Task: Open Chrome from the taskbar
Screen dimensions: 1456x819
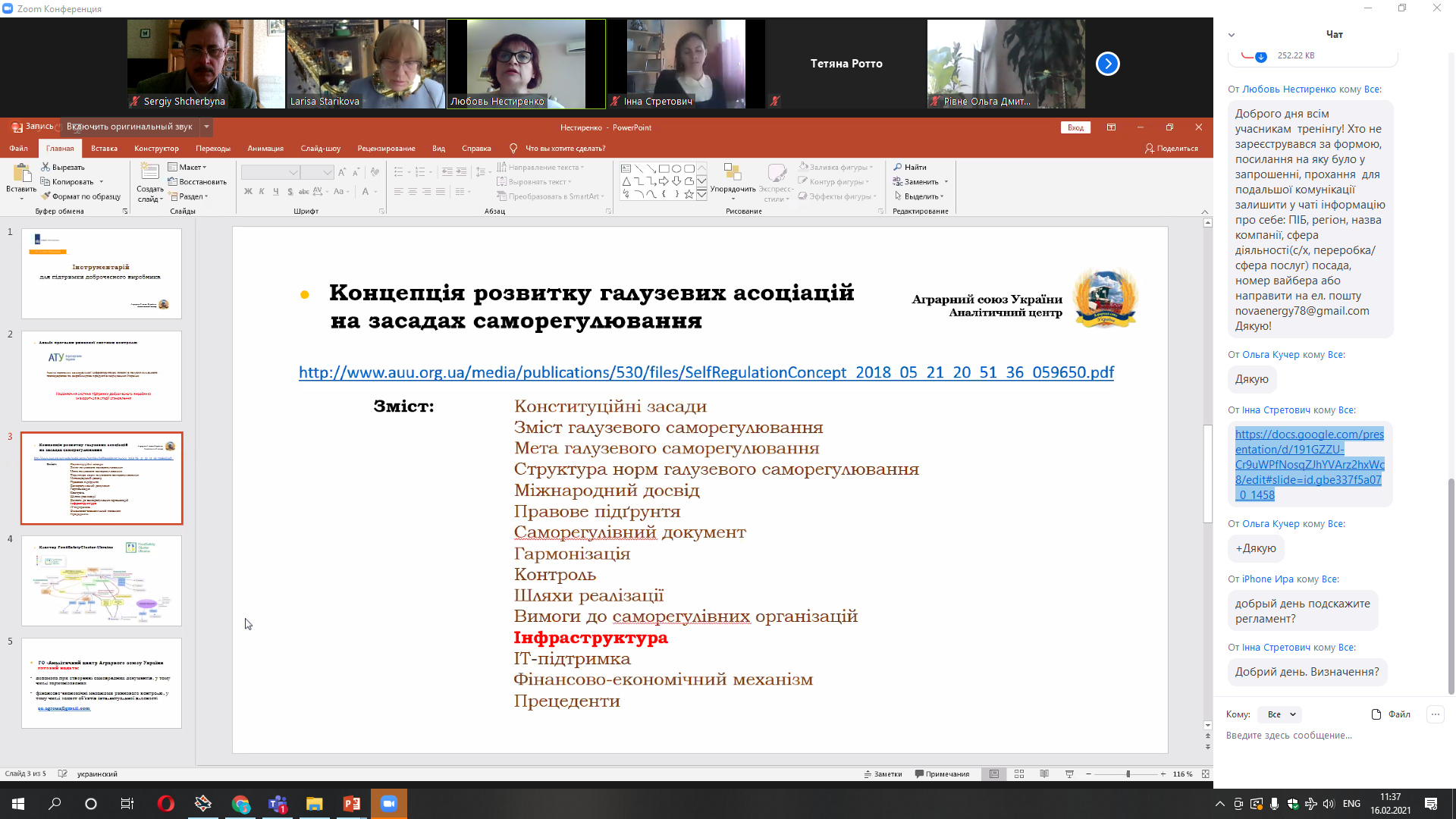Action: pos(240,804)
